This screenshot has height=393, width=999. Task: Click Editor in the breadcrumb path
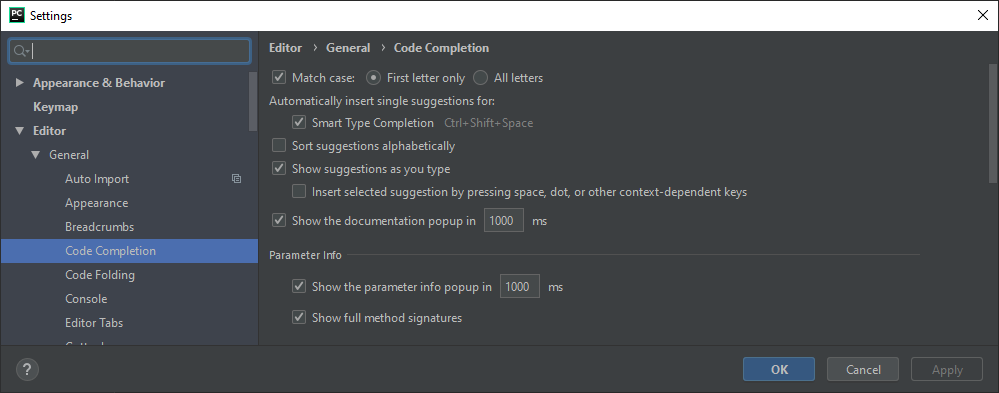point(285,48)
